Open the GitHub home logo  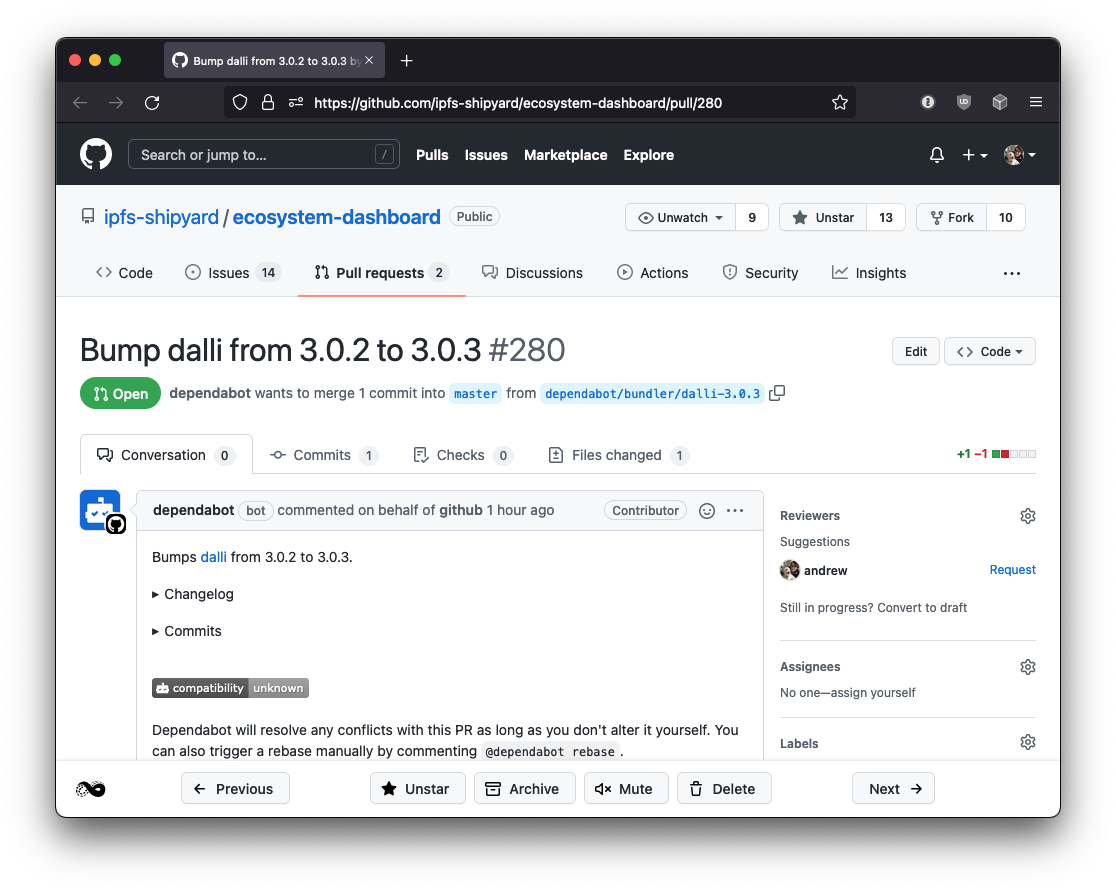[95, 154]
